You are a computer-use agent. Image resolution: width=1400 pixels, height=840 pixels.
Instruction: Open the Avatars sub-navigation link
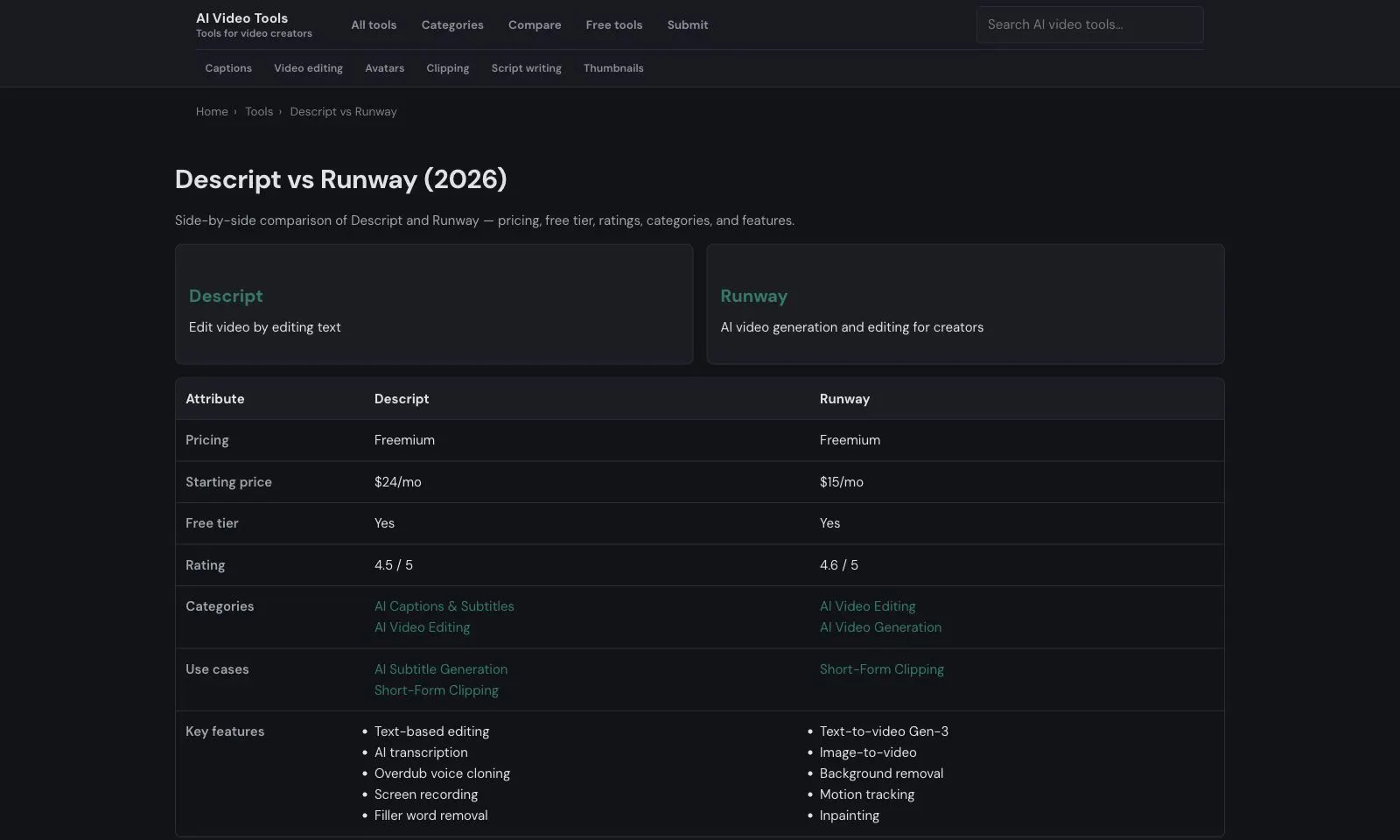384,68
